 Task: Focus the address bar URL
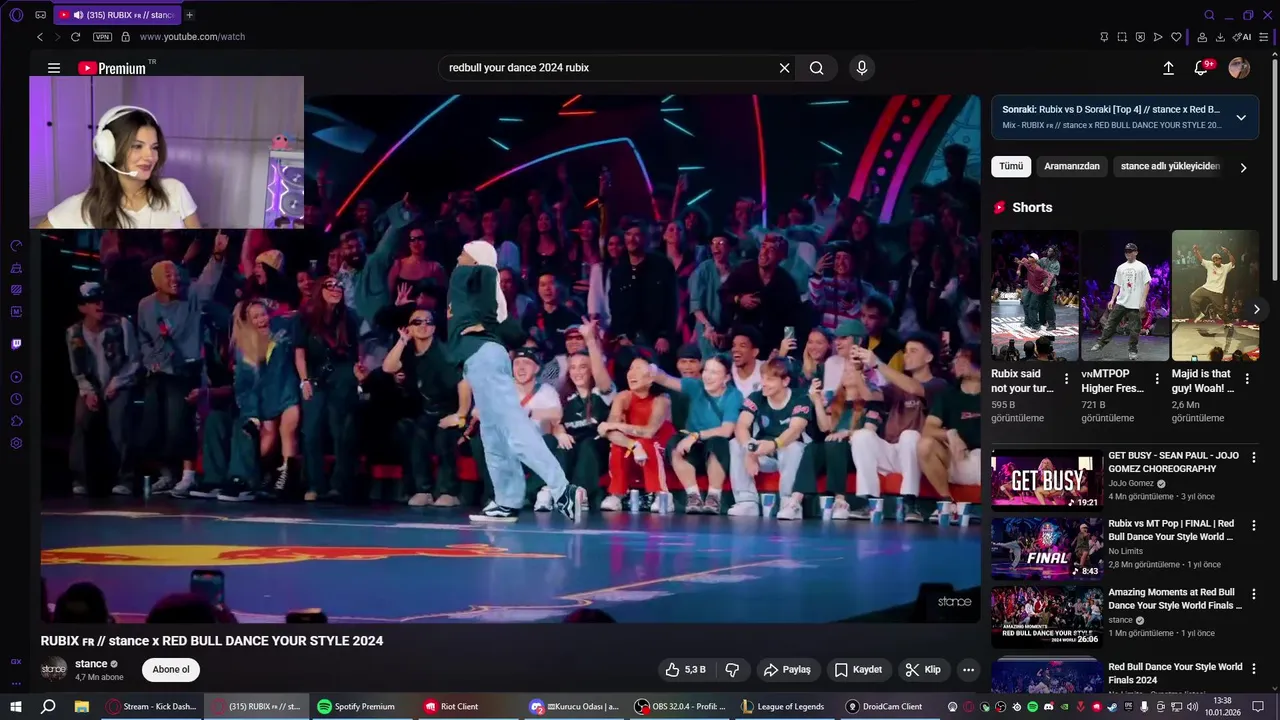tap(192, 37)
